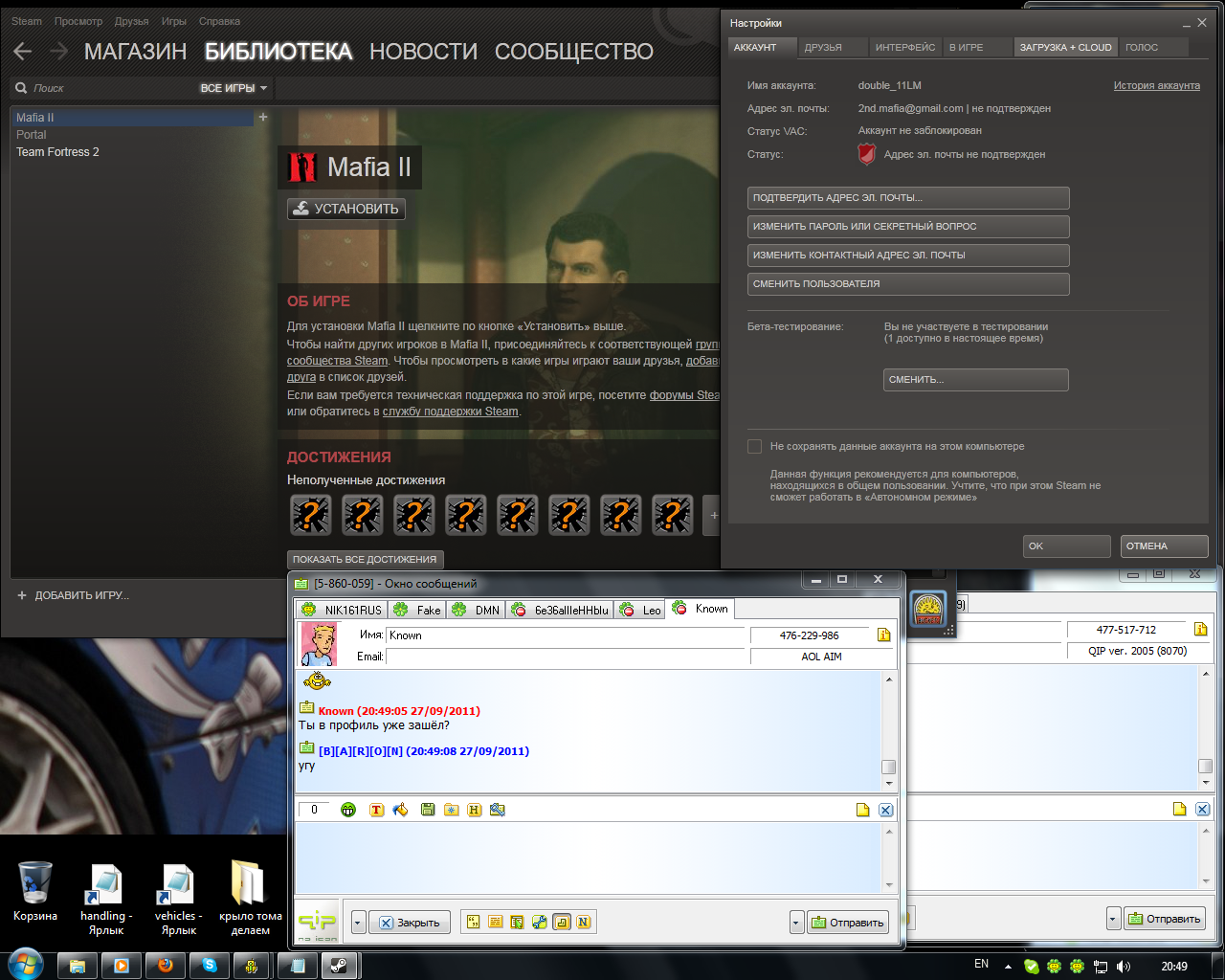Image resolution: width=1225 pixels, height=980 pixels.
Task: Go to МАГАЗИН section
Action: pos(136,52)
